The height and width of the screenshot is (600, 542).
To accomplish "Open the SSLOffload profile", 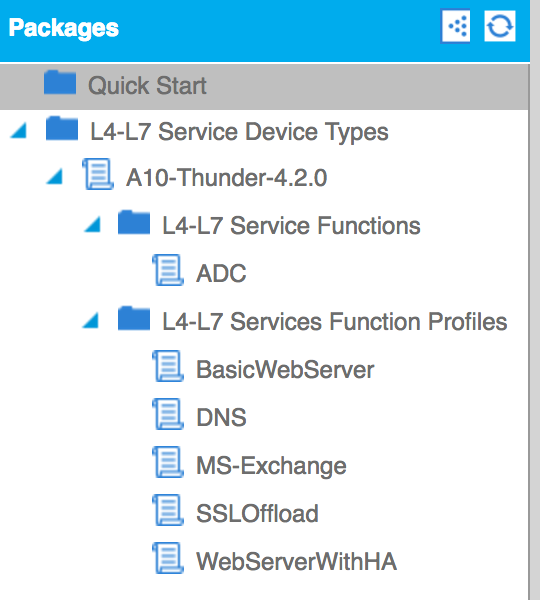I will (x=257, y=514).
